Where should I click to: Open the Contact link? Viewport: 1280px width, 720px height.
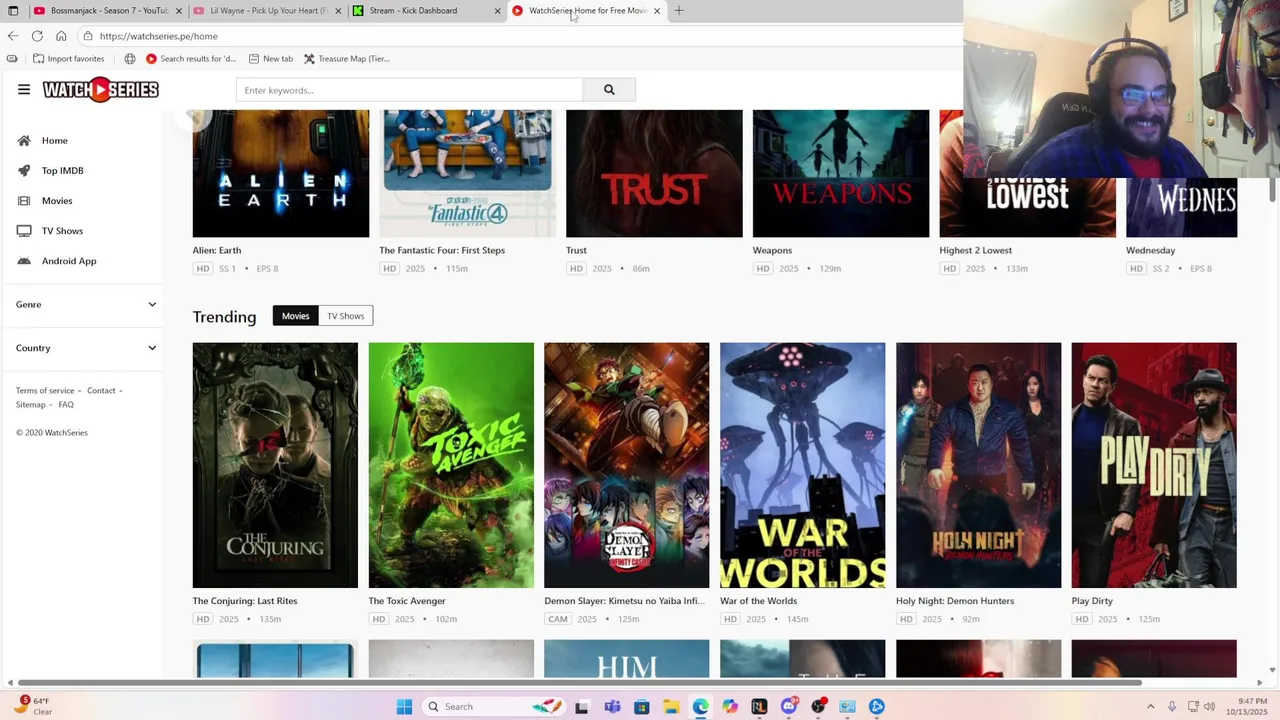tap(101, 391)
